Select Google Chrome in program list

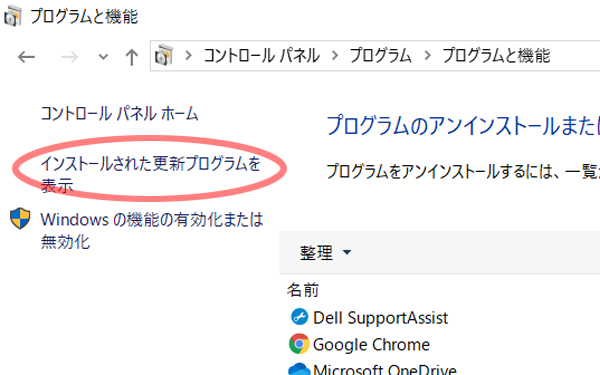371,345
